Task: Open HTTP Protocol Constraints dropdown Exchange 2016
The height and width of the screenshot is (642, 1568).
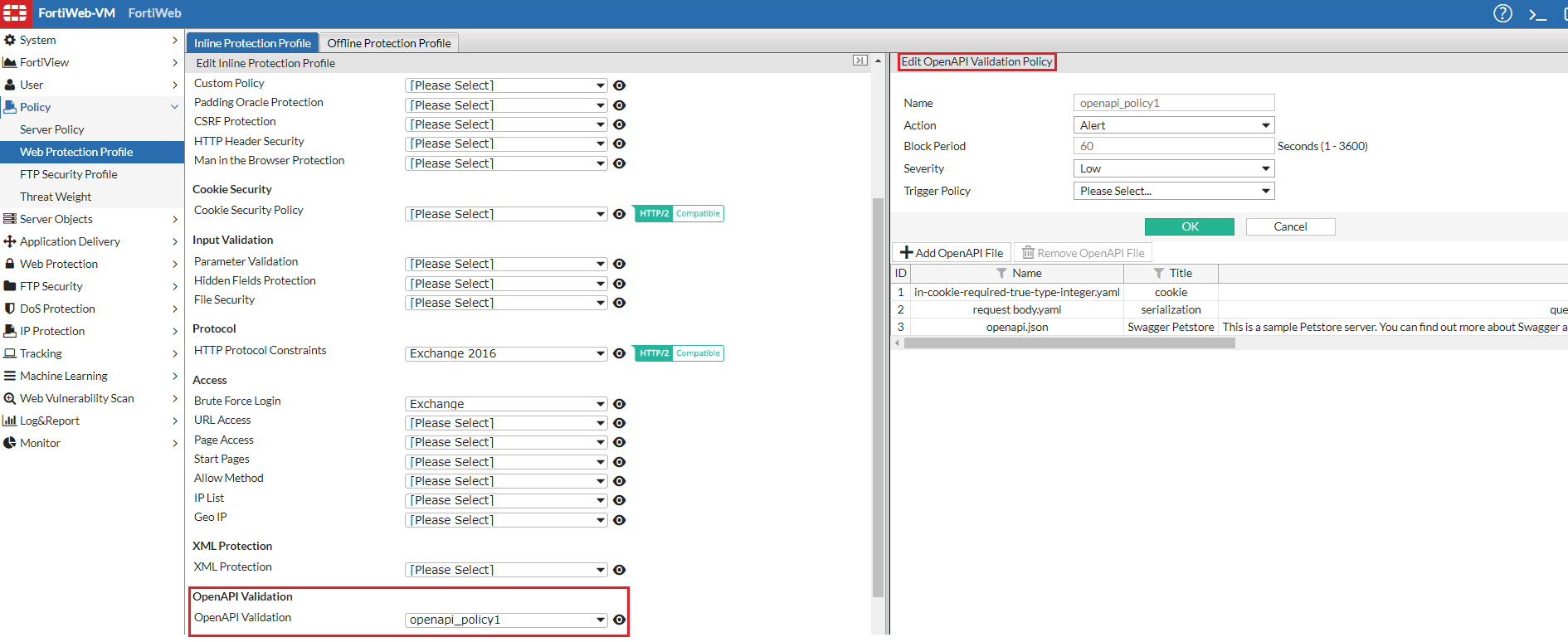Action: tap(506, 353)
